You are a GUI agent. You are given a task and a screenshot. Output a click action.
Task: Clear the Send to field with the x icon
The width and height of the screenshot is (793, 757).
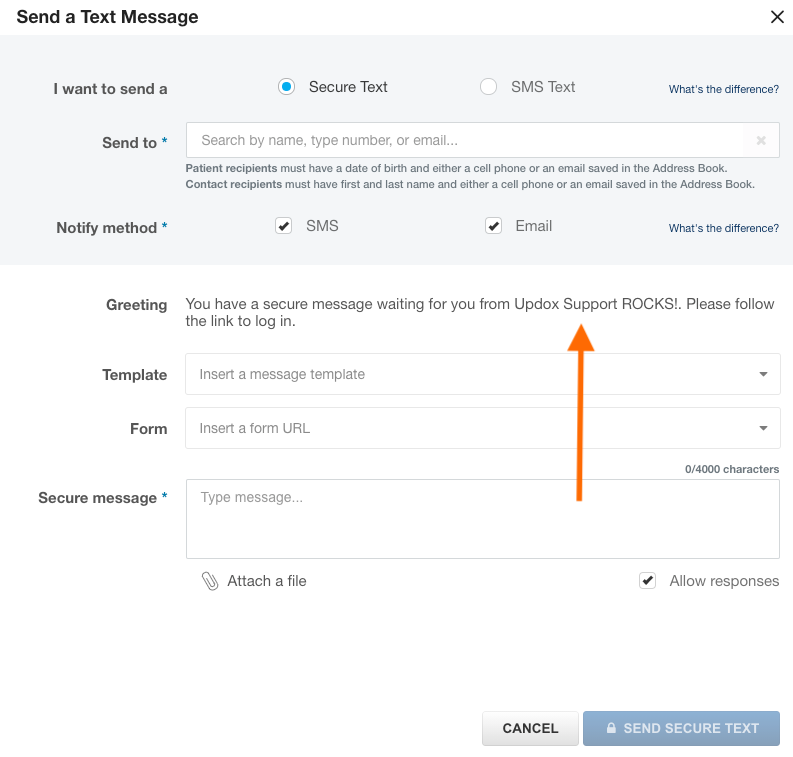pos(761,141)
